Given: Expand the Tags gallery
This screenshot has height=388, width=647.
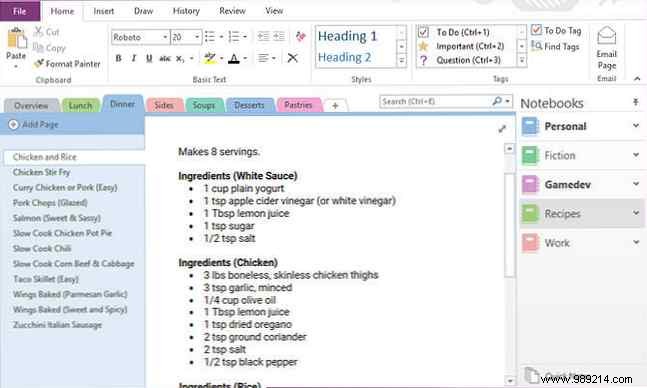Looking at the screenshot, I should 522,61.
